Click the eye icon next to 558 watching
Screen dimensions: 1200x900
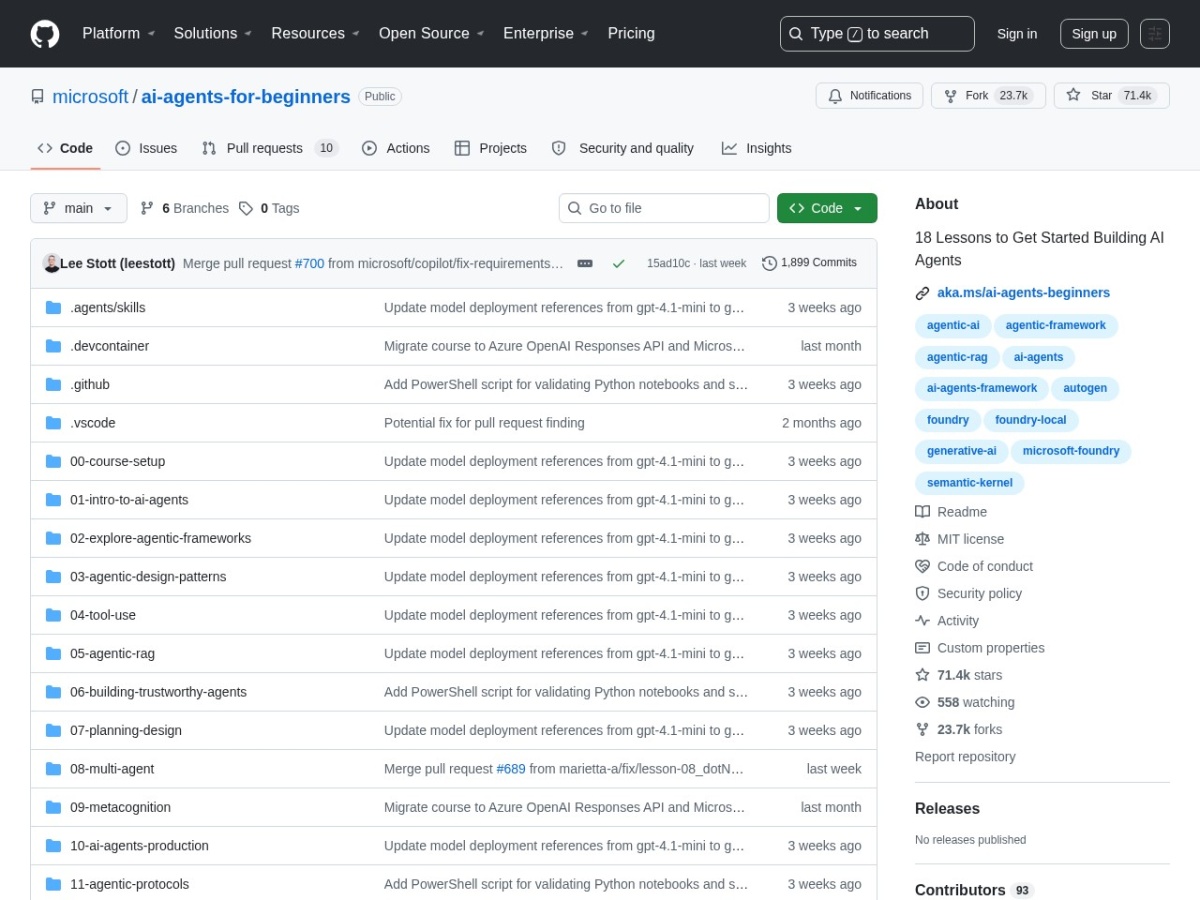click(922, 702)
